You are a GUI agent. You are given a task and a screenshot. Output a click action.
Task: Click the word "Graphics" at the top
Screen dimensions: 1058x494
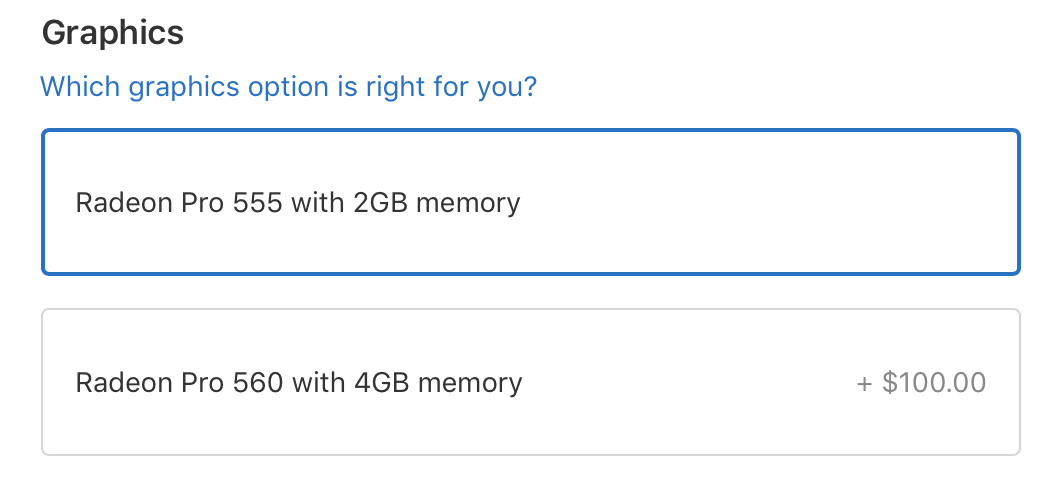pyautogui.click(x=113, y=32)
